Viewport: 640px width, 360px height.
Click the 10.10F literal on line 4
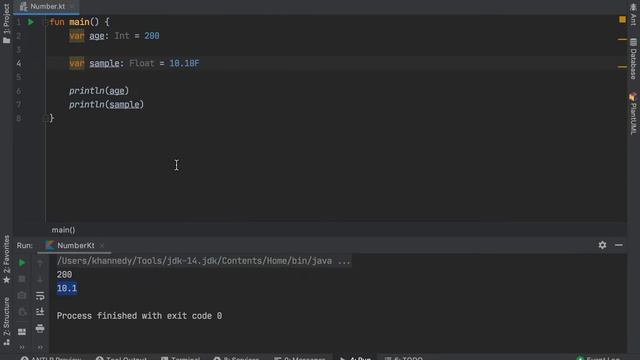click(x=184, y=63)
